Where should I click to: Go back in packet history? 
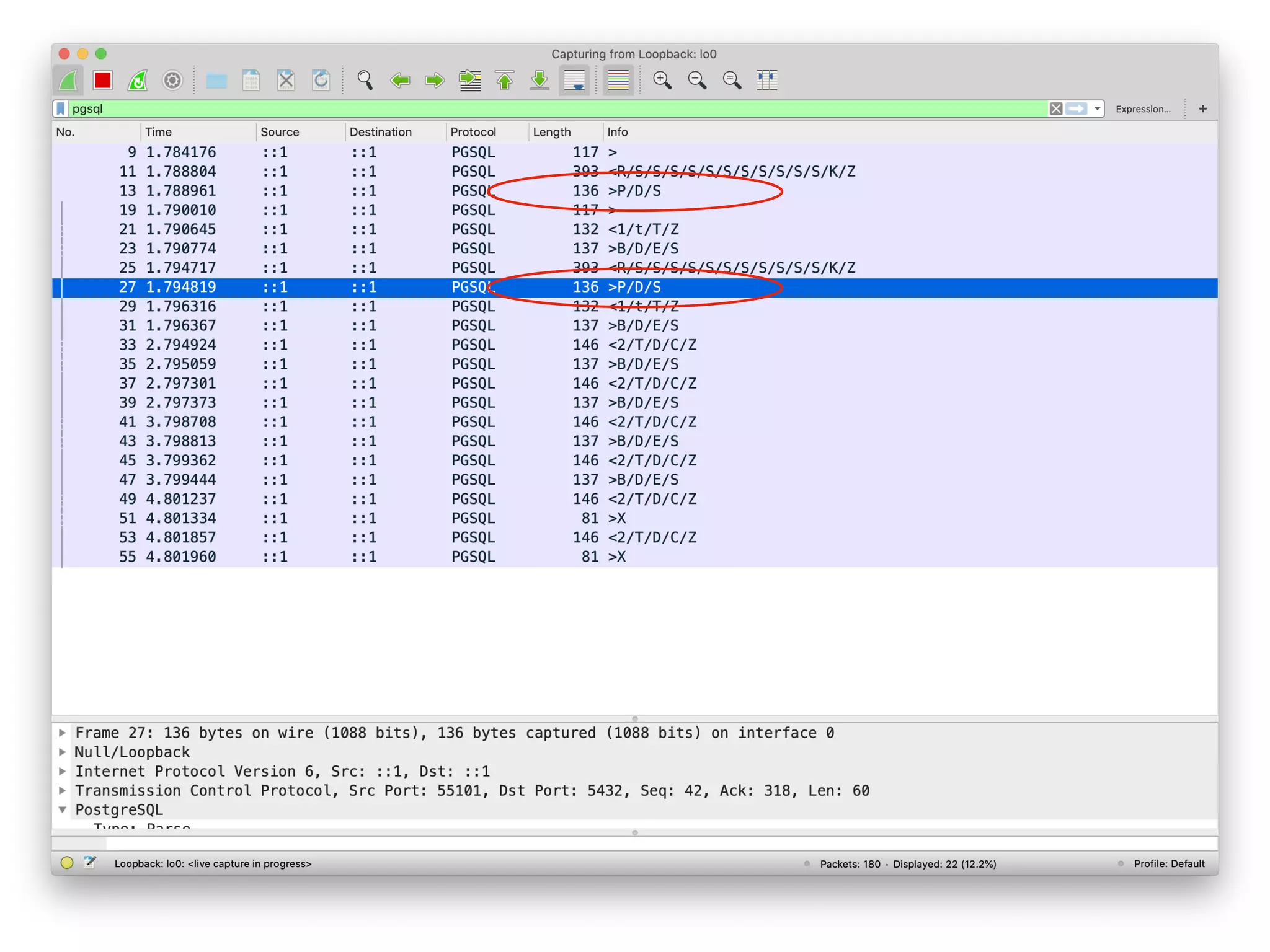(x=400, y=80)
